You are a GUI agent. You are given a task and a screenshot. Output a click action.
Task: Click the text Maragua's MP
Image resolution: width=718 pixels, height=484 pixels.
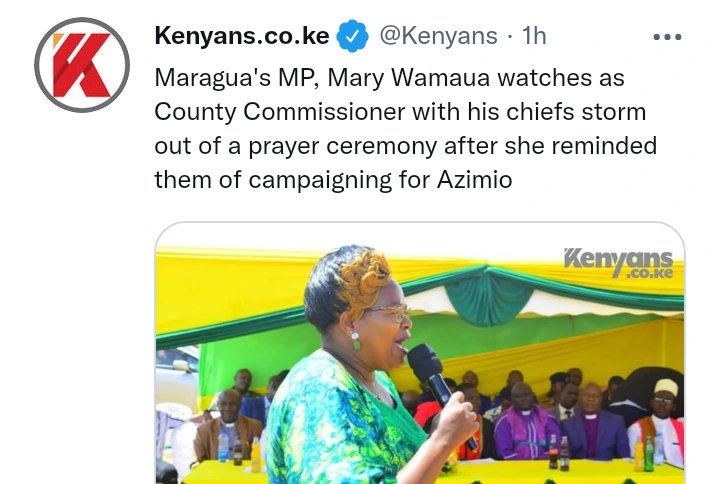(x=237, y=78)
